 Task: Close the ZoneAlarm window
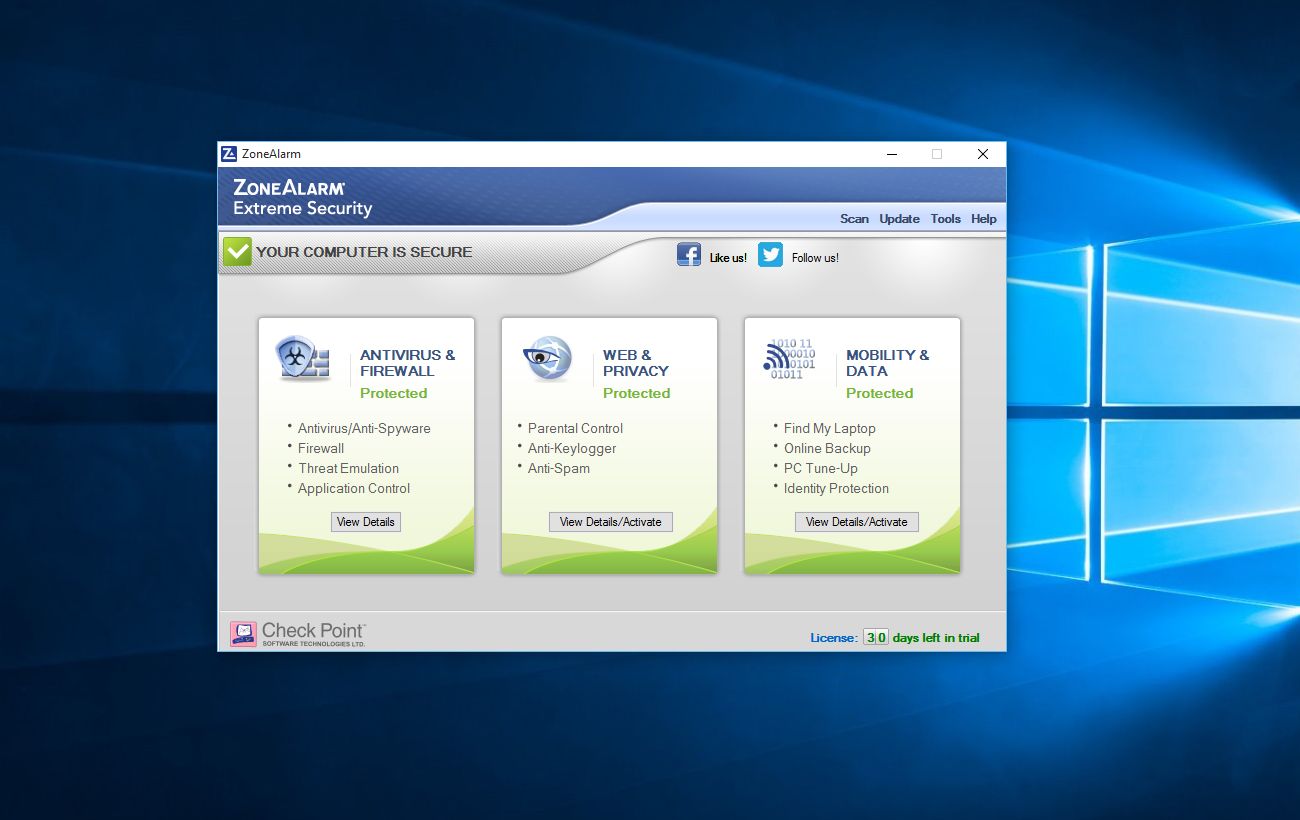983,154
